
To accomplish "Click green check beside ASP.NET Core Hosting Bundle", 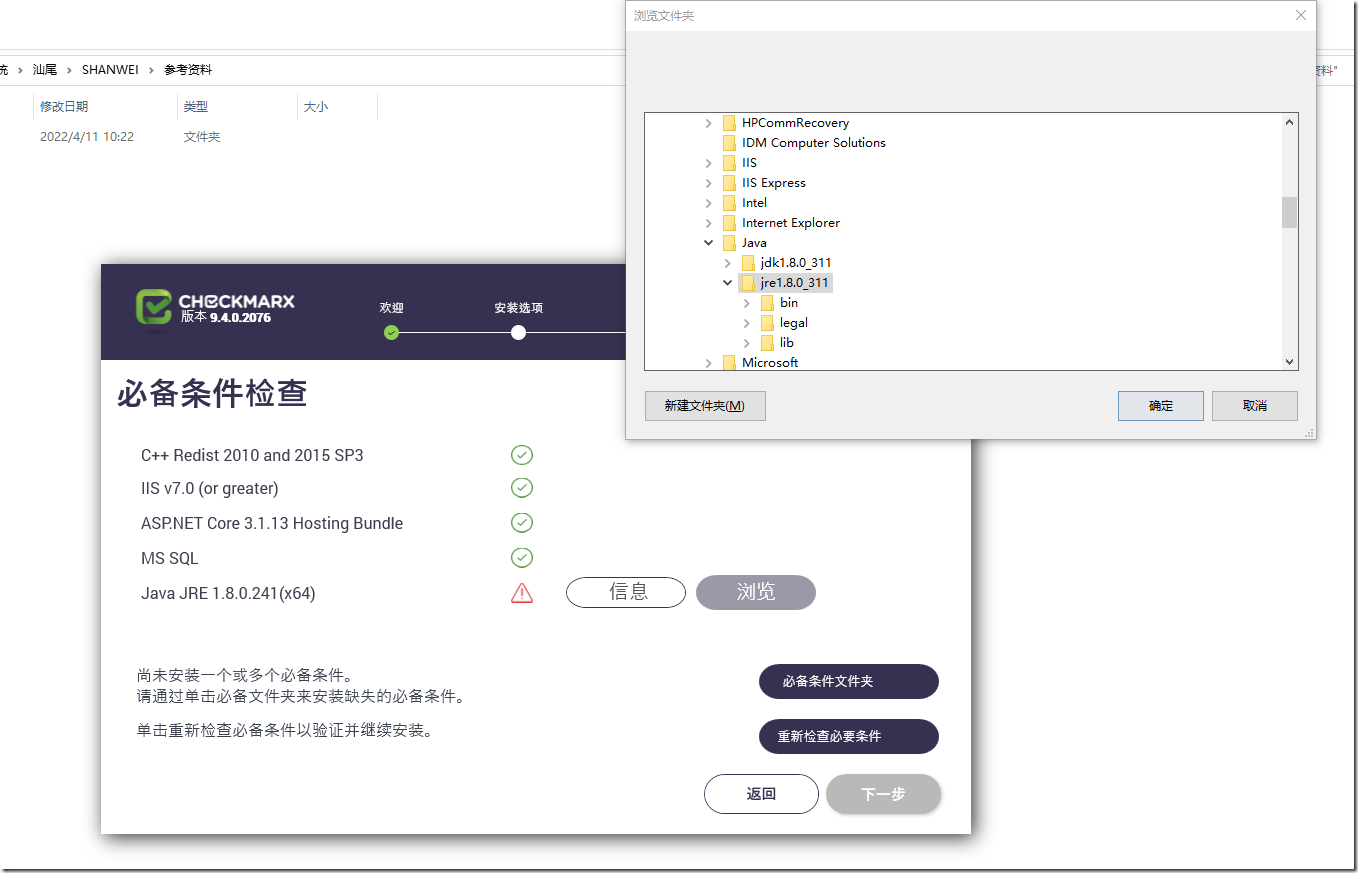I will (522, 523).
